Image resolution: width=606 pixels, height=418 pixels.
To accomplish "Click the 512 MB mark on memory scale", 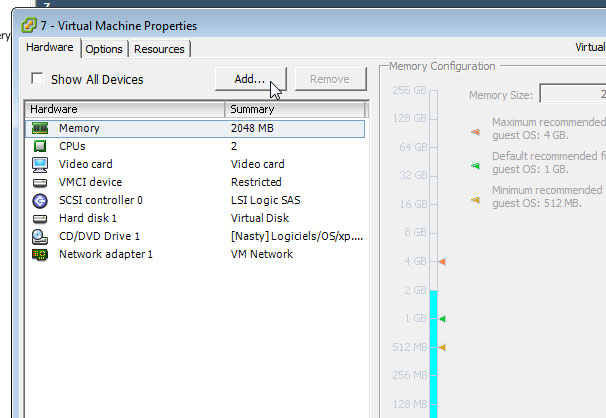I will [410, 347].
